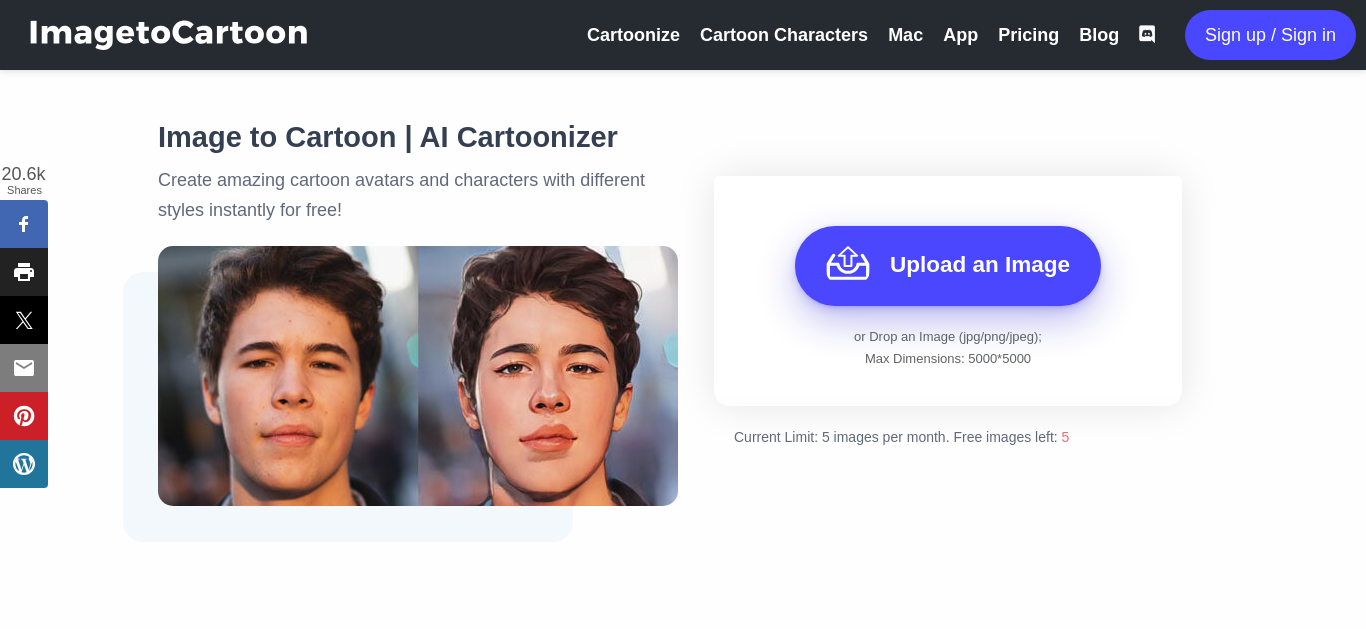Screen dimensions: 1366x629
Task: Click the upload tray icon
Action: tap(848, 264)
